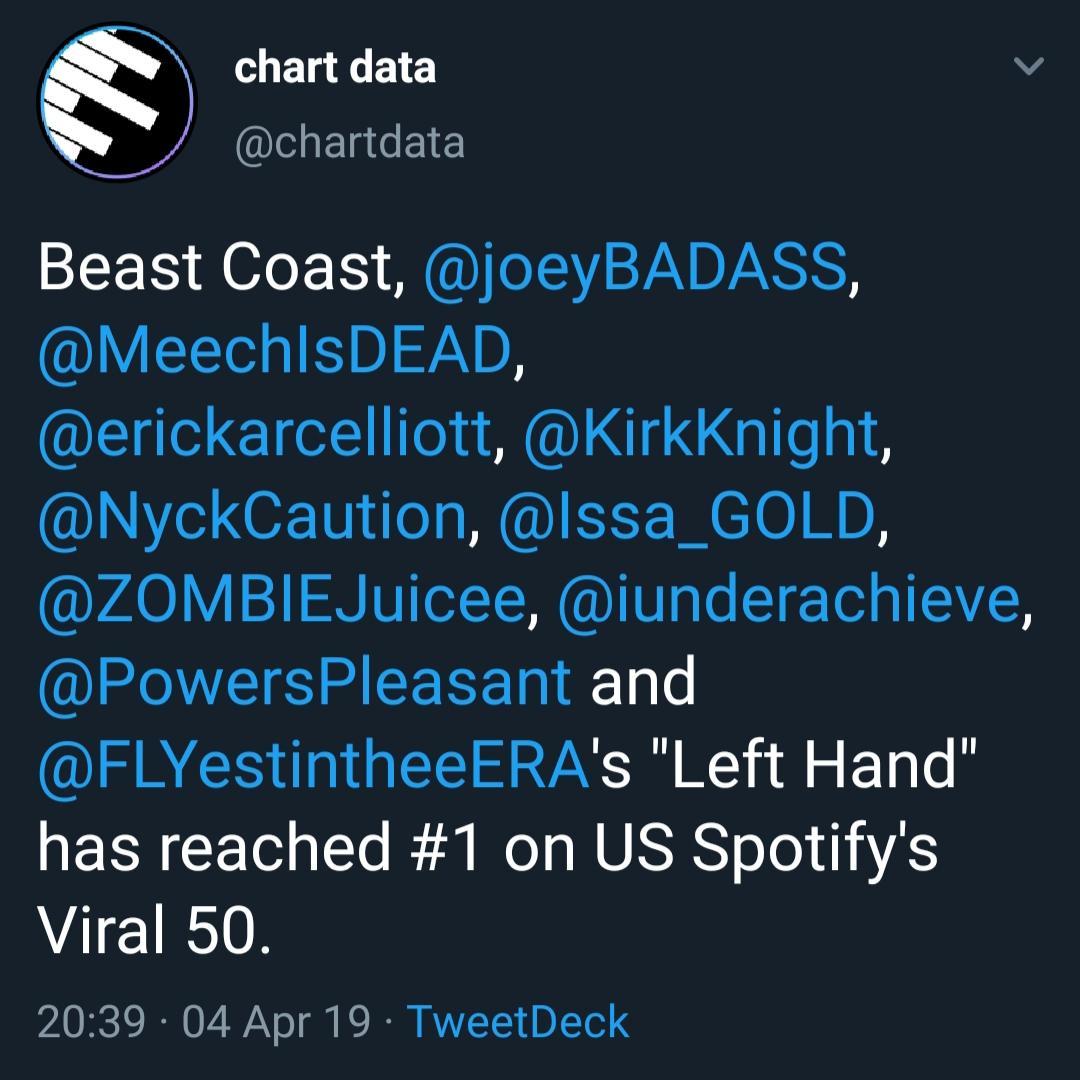Open the @ZOMBIEJuicee mention
The height and width of the screenshot is (1080, 1080).
pyautogui.click(x=280, y=599)
